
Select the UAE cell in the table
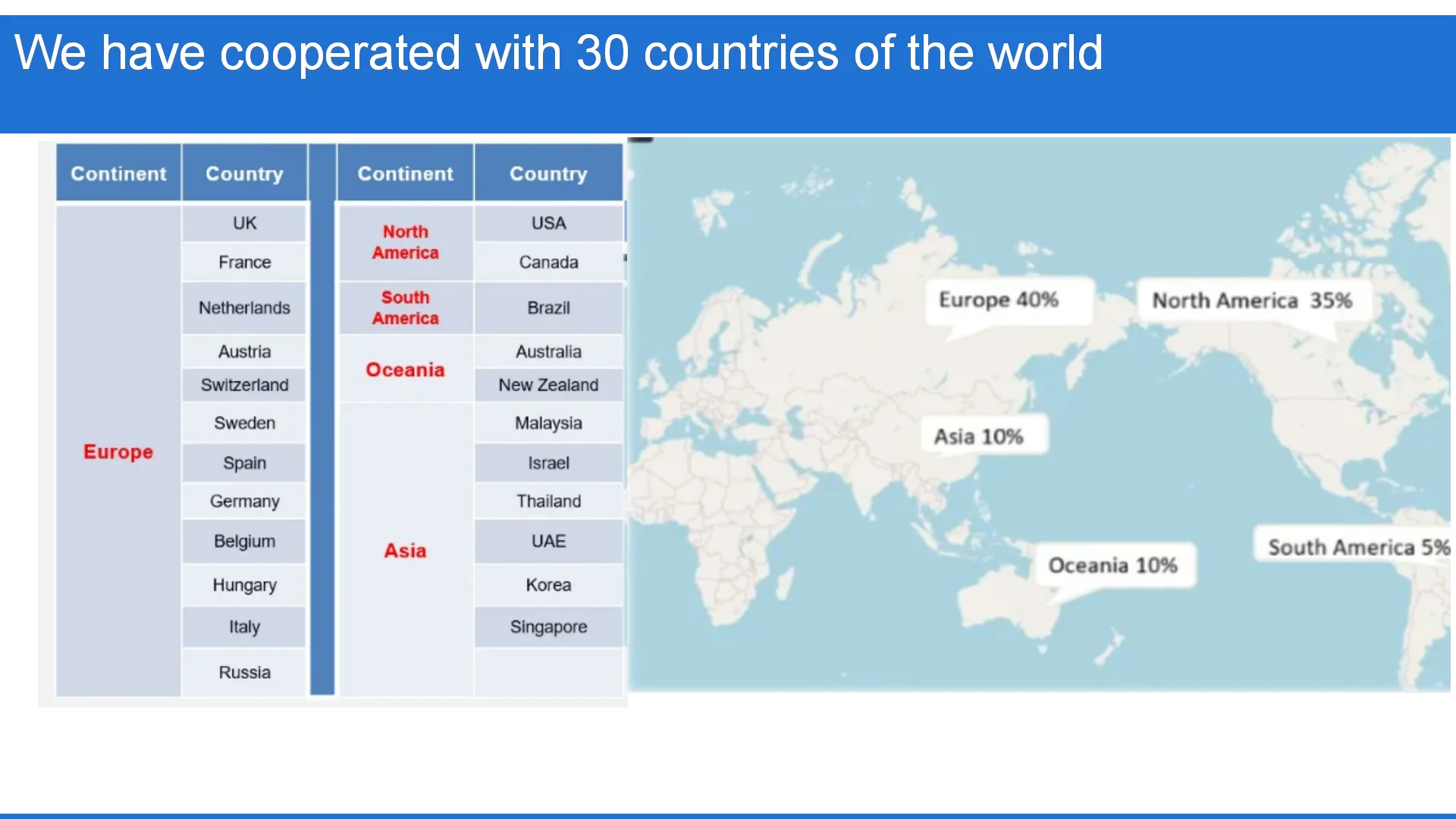(548, 541)
